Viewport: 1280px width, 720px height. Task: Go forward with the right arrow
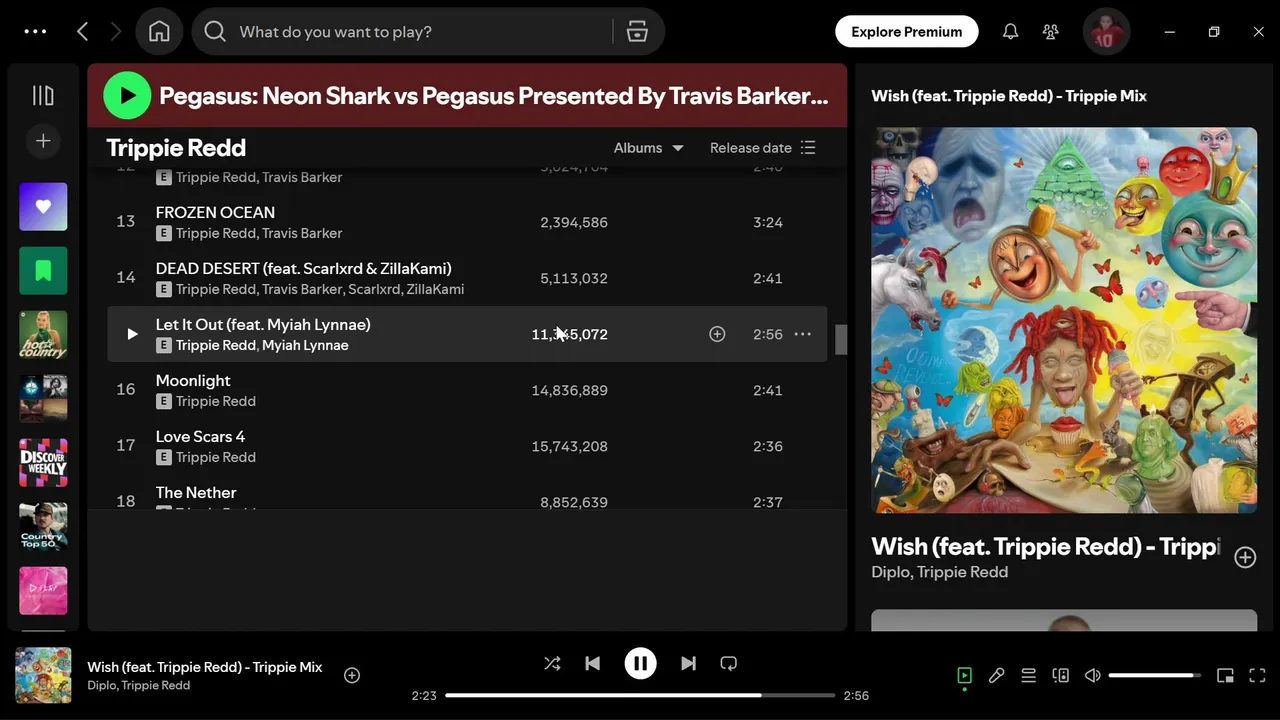point(115,32)
